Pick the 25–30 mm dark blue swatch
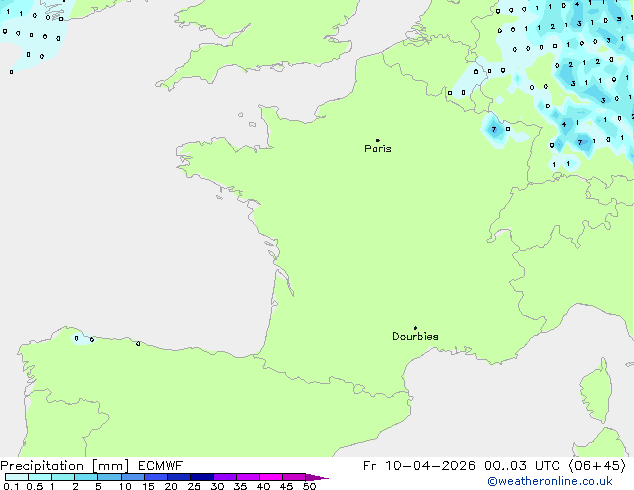The image size is (634, 490). (x=202, y=477)
